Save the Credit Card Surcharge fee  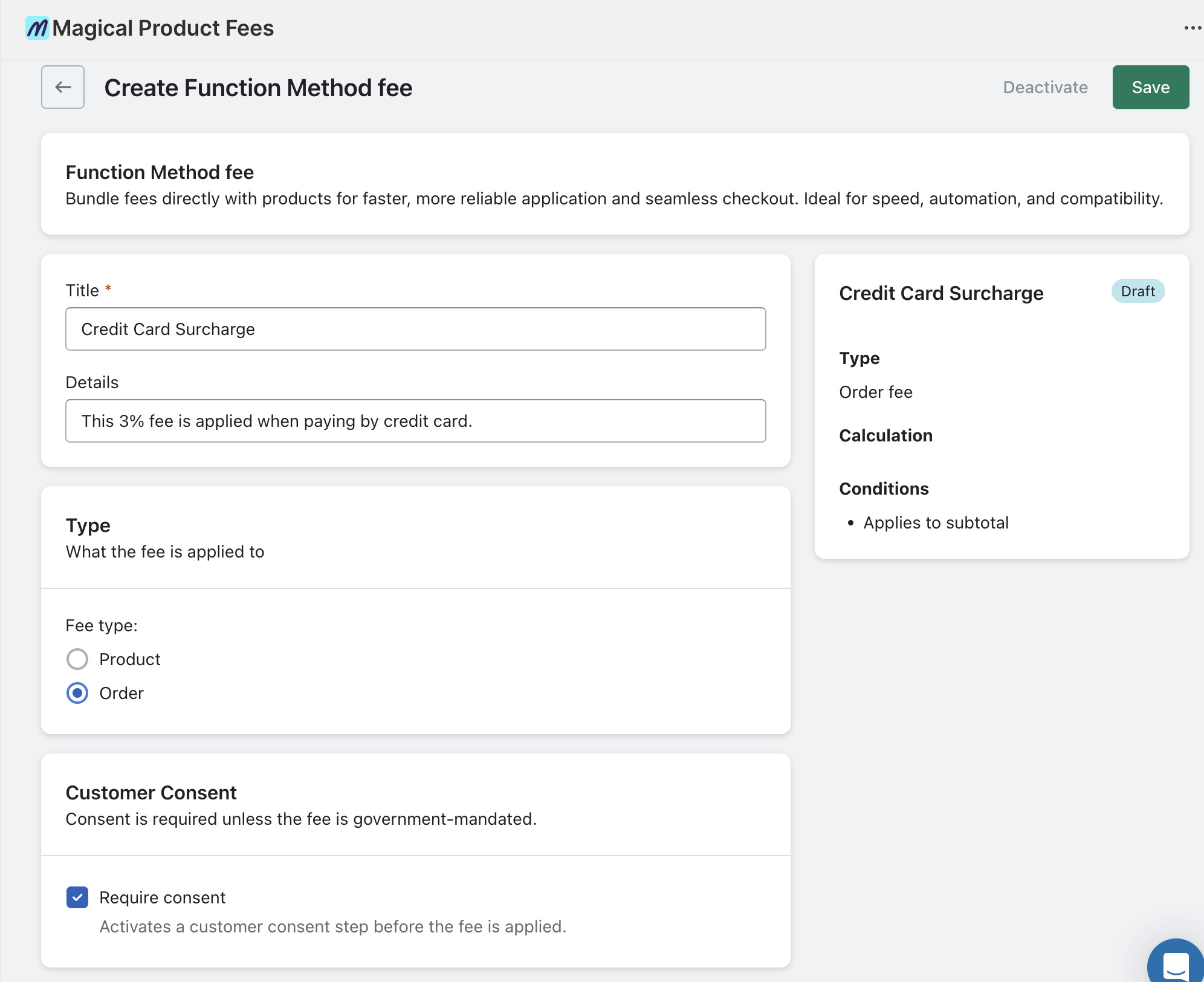click(x=1150, y=87)
